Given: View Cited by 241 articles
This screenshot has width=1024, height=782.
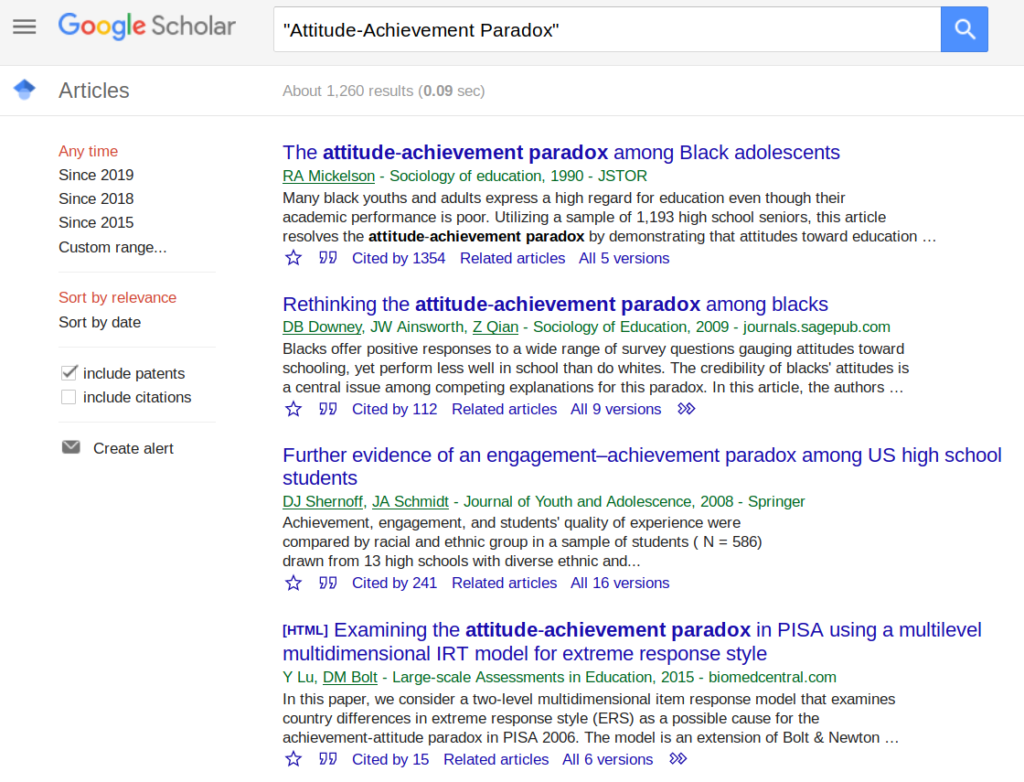Looking at the screenshot, I should 394,583.
